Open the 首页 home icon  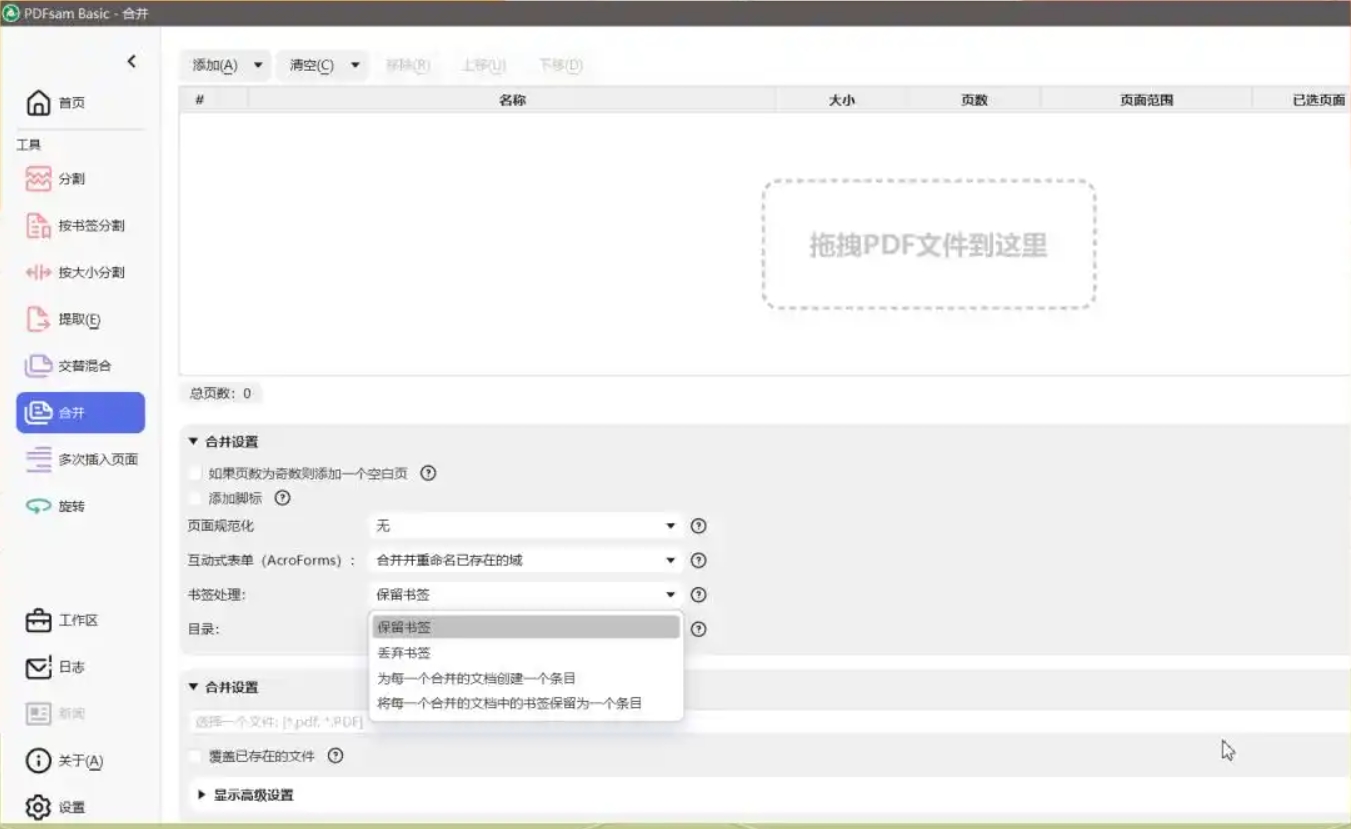(38, 102)
